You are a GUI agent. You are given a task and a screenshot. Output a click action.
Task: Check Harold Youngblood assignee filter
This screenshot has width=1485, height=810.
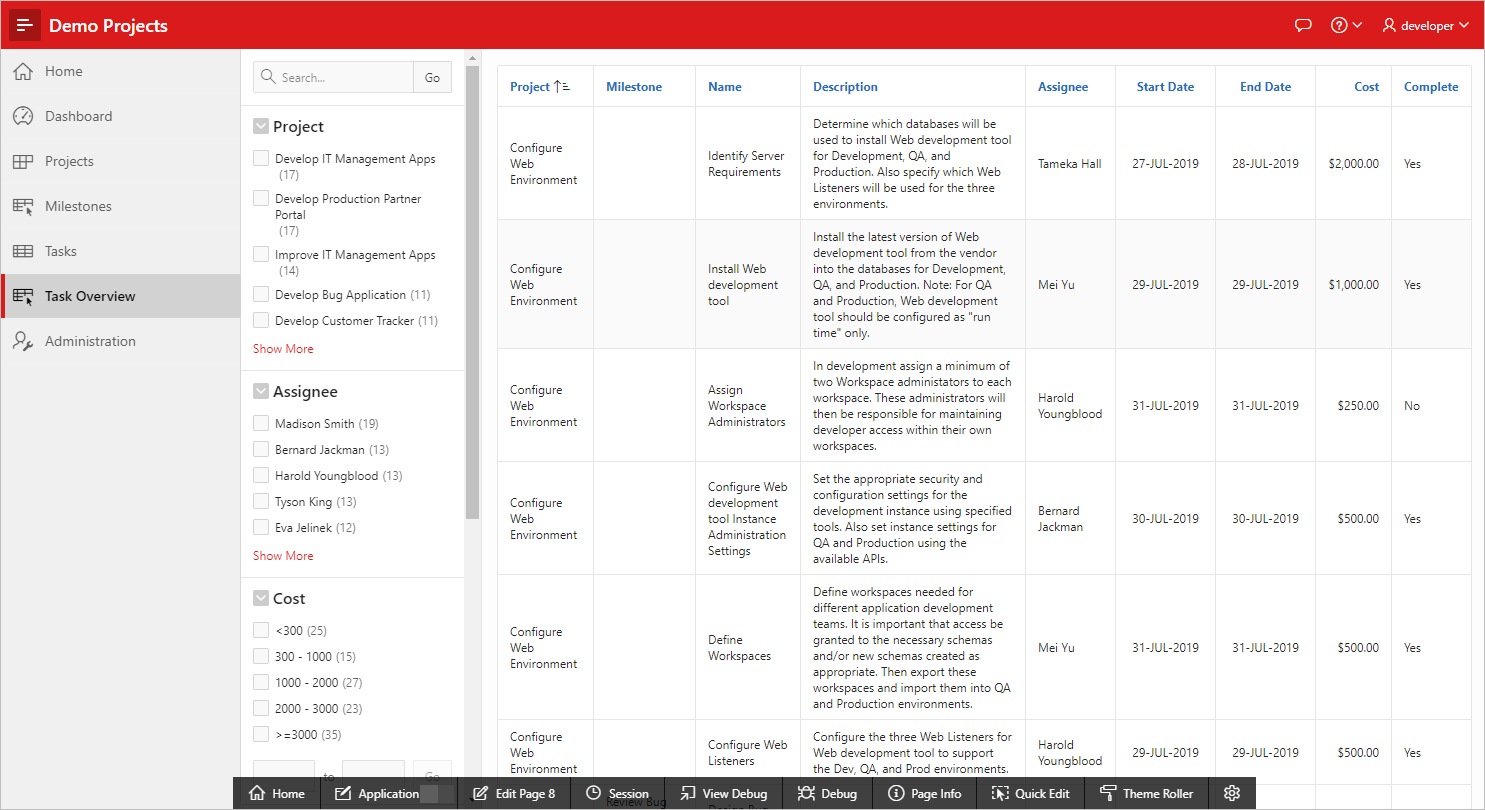pyautogui.click(x=261, y=475)
